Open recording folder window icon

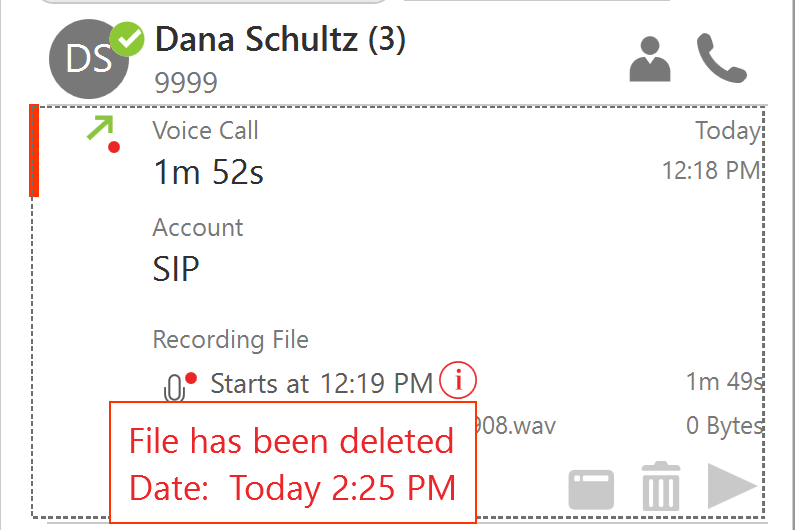point(591,489)
